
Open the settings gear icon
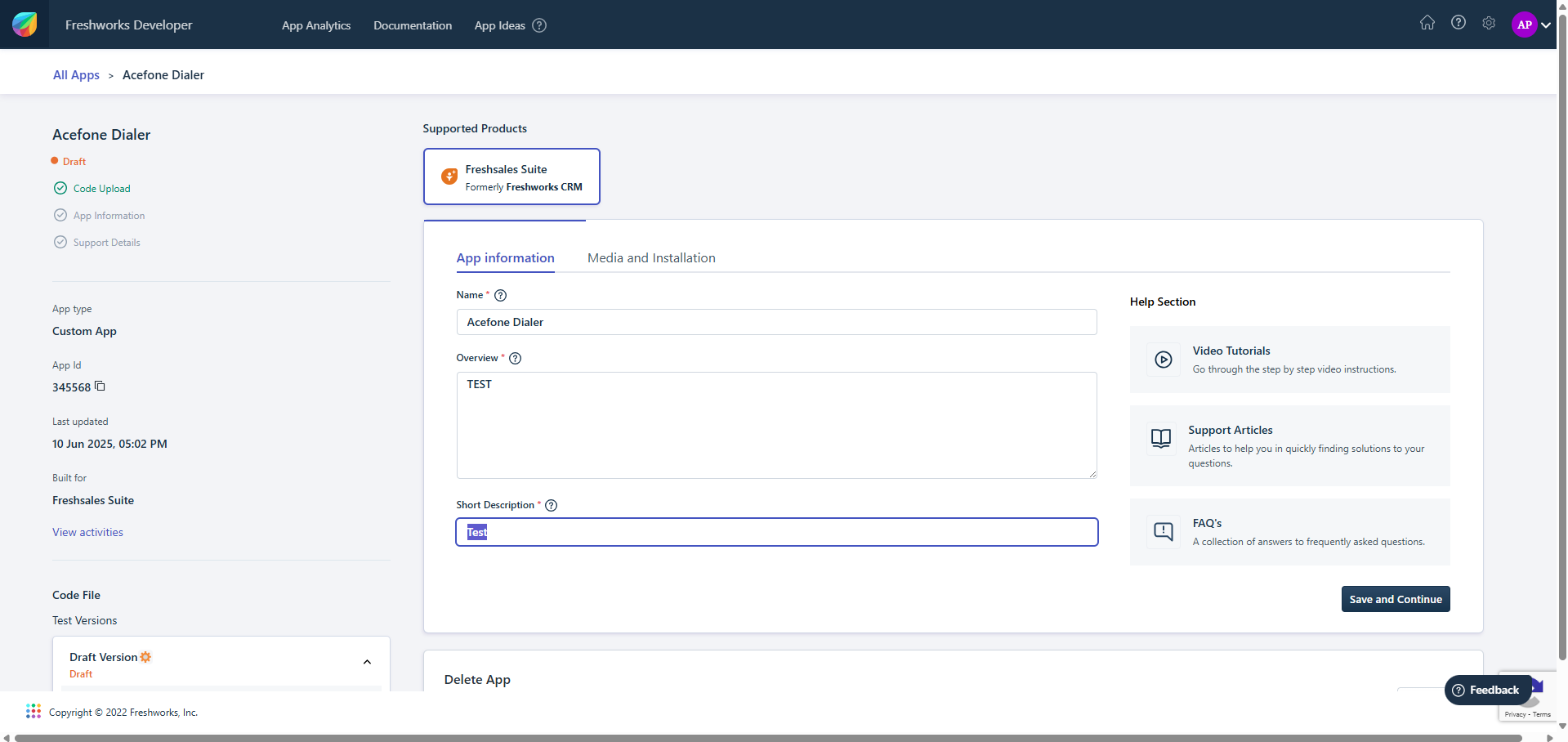pos(1489,23)
